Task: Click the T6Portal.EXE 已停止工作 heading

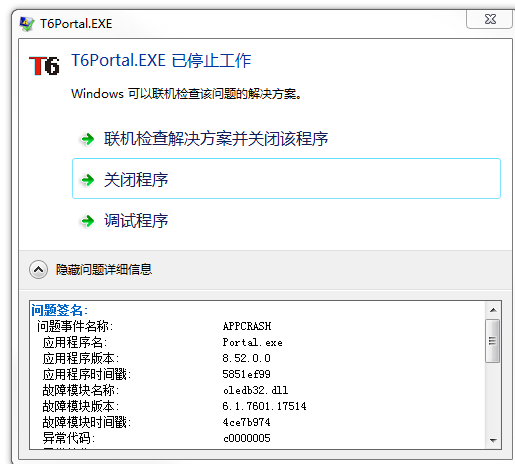Action: [x=161, y=61]
